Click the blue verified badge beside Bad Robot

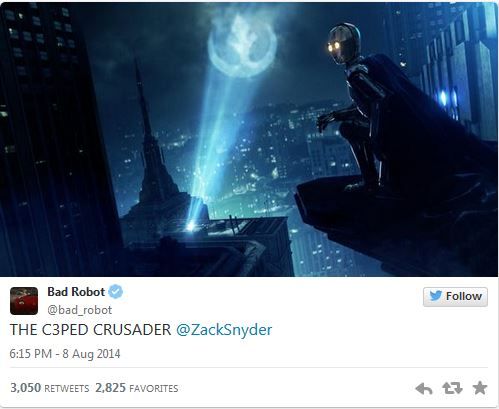click(116, 292)
